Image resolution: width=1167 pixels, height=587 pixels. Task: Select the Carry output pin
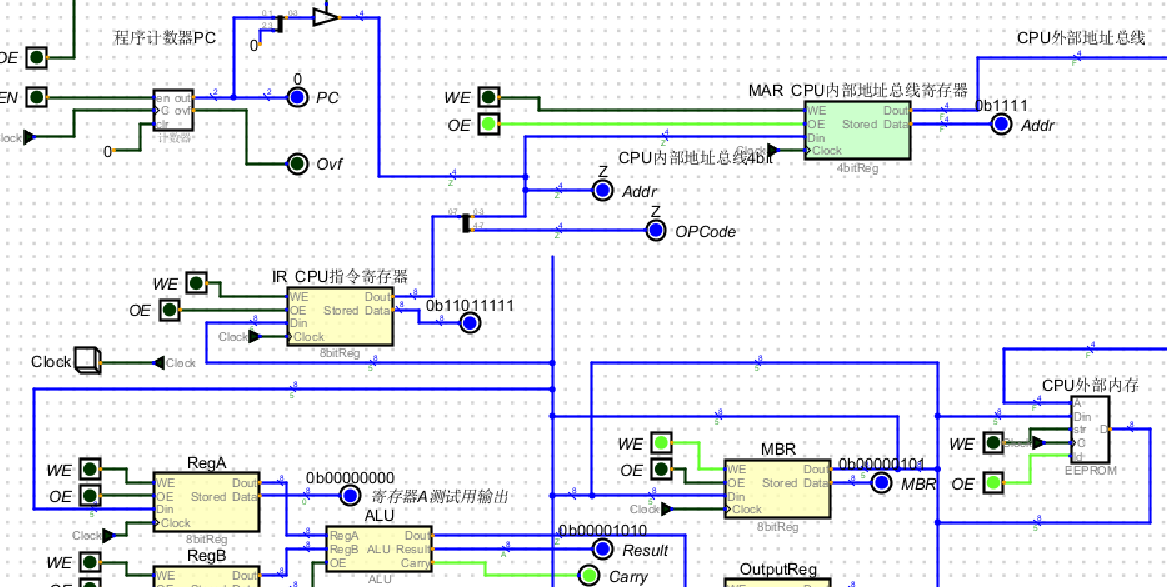pos(589,576)
